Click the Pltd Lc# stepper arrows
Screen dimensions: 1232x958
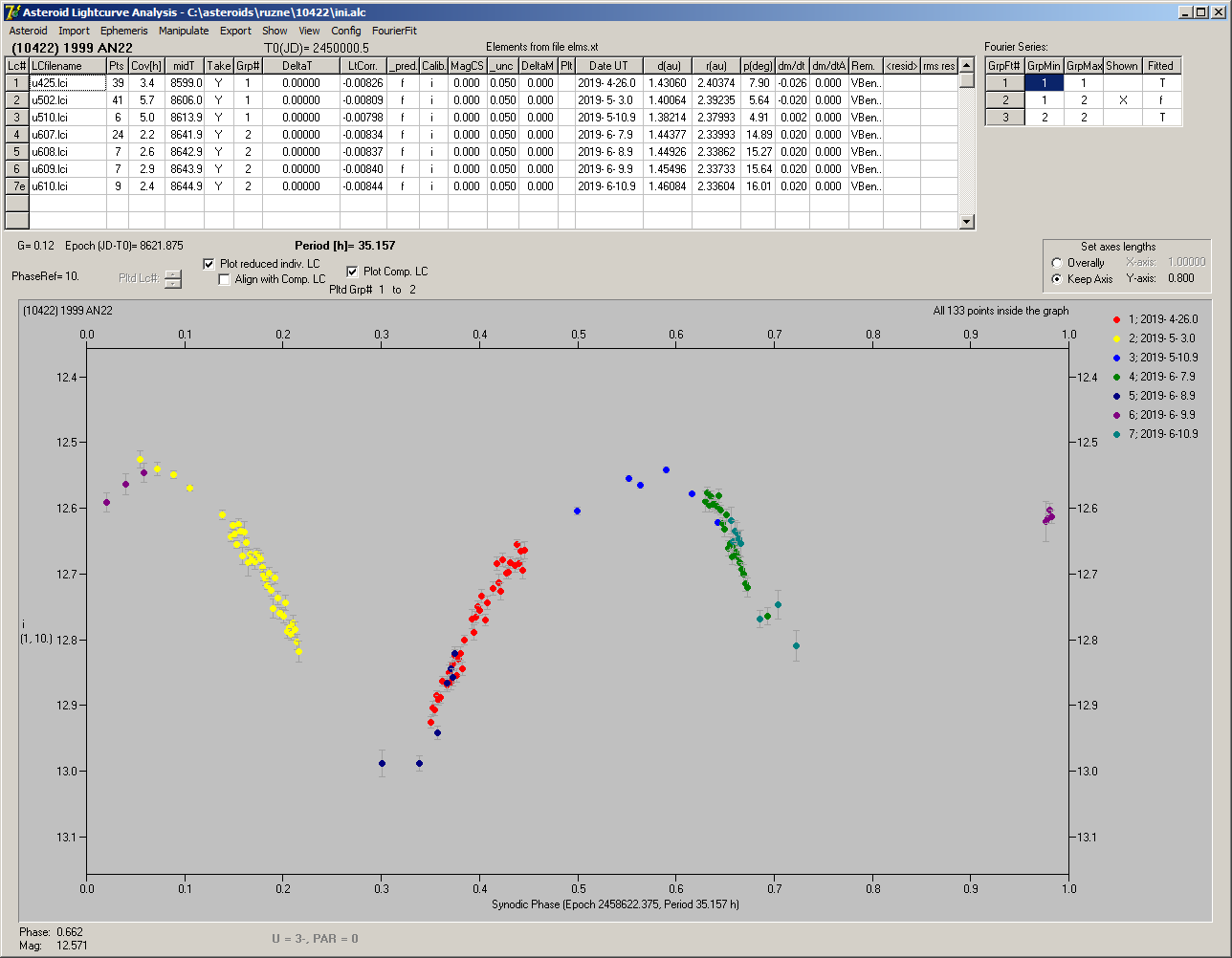pyautogui.click(x=172, y=279)
